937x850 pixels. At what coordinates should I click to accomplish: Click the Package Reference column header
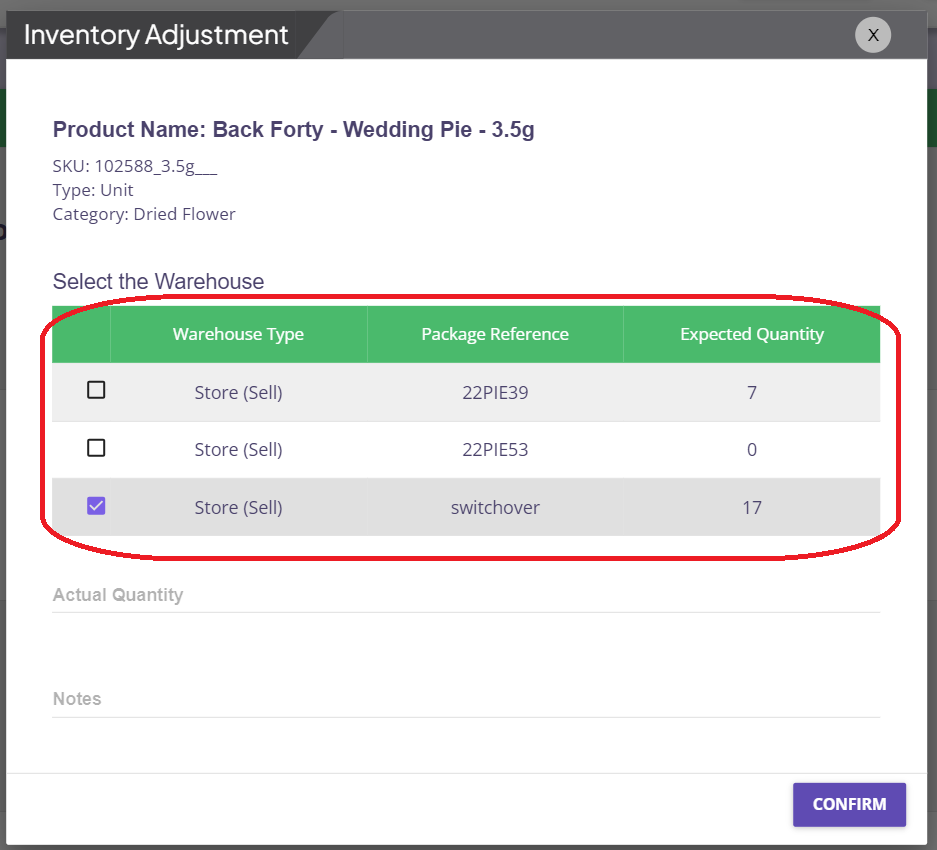pyautogui.click(x=495, y=334)
